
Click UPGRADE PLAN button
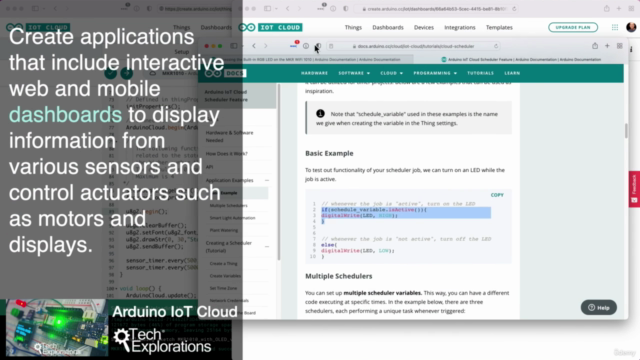[573, 27]
